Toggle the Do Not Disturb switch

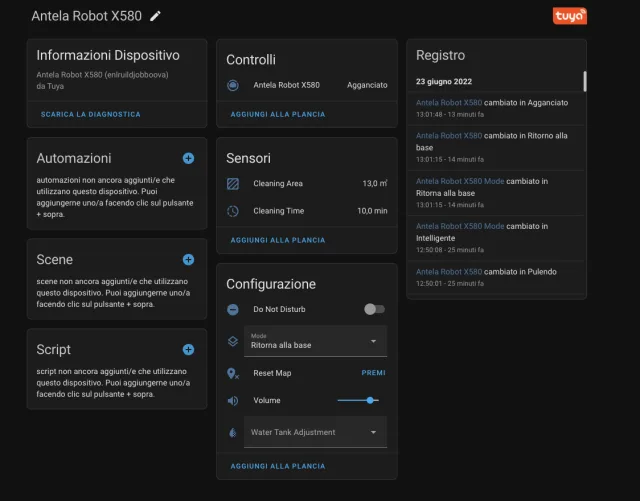(374, 309)
